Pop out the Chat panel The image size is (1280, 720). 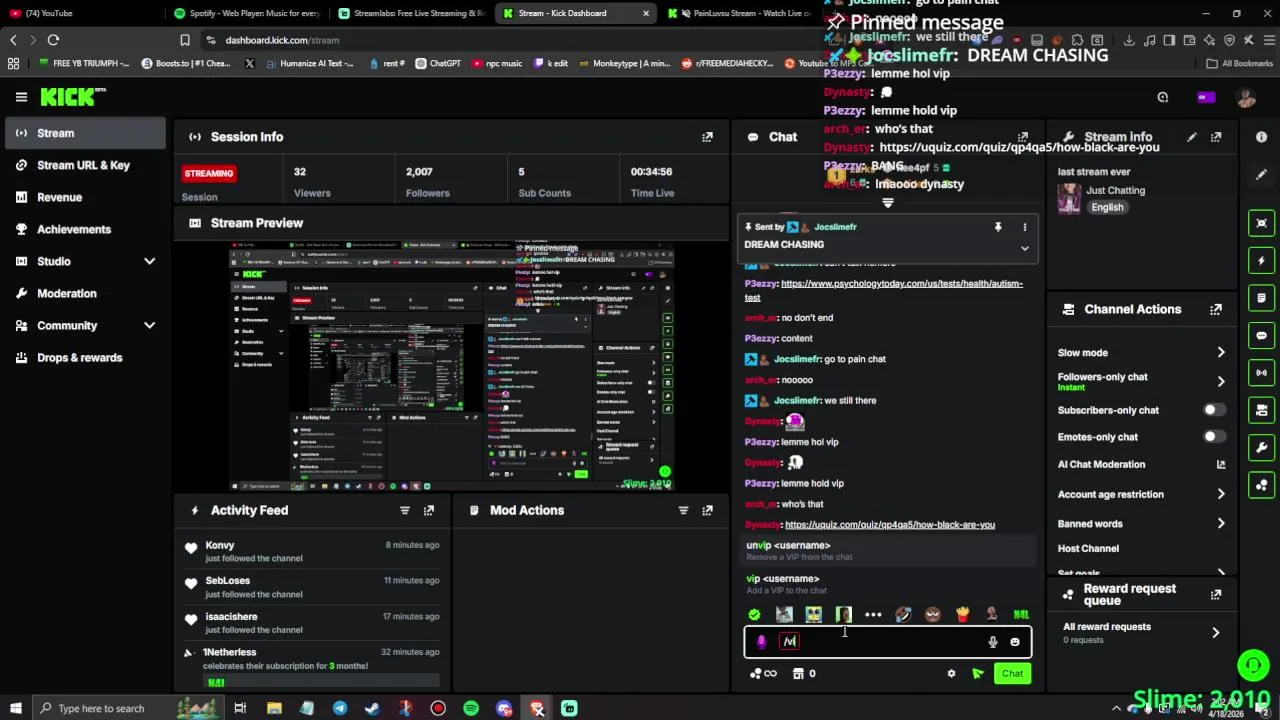coord(1022,137)
